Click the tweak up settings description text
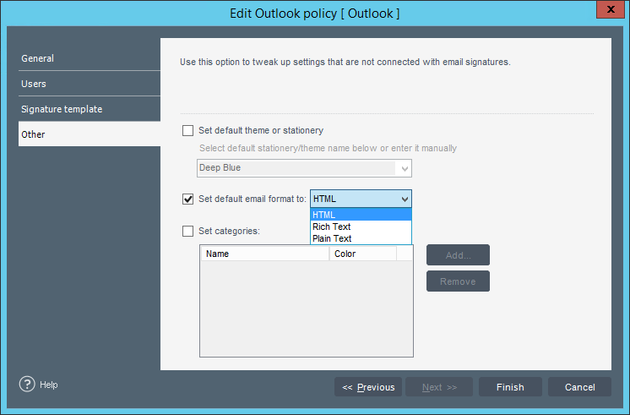The image size is (630, 415). point(345,62)
